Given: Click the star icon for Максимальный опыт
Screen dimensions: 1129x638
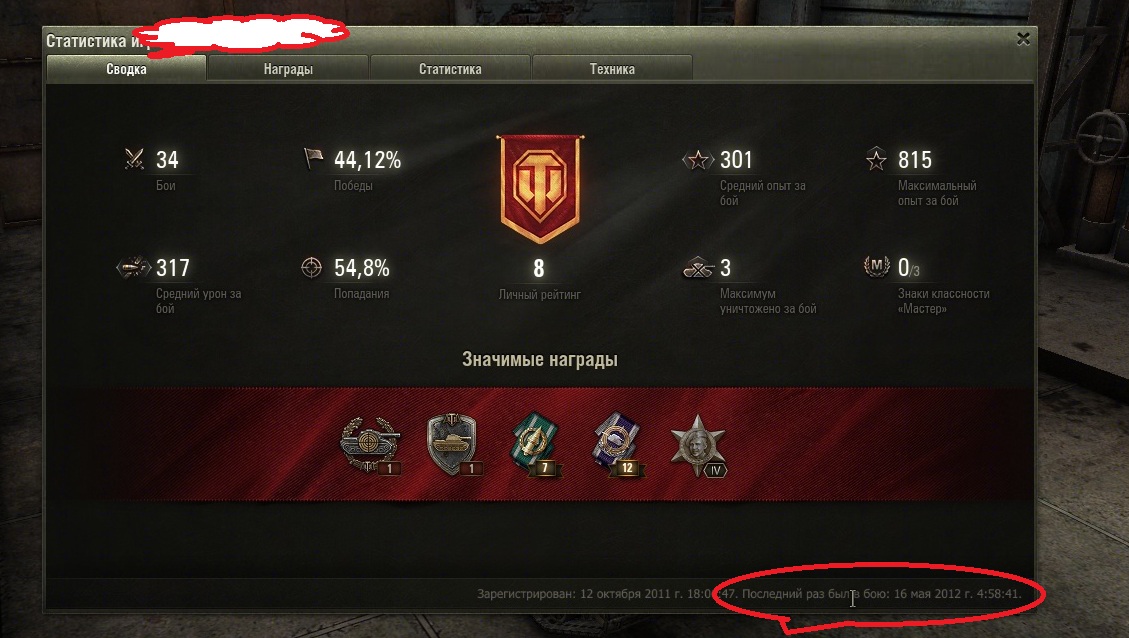Looking at the screenshot, I should pyautogui.click(x=876, y=159).
